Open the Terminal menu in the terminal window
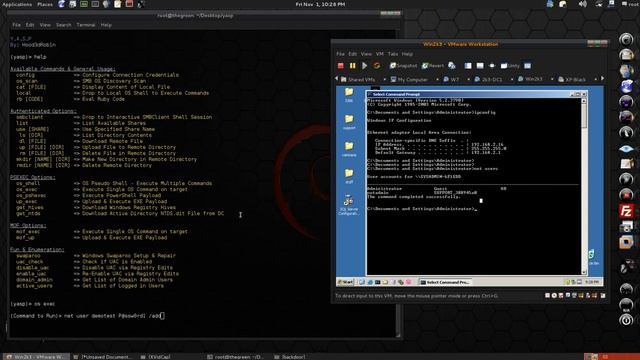Screen dimensions: 640x360 [86, 25]
